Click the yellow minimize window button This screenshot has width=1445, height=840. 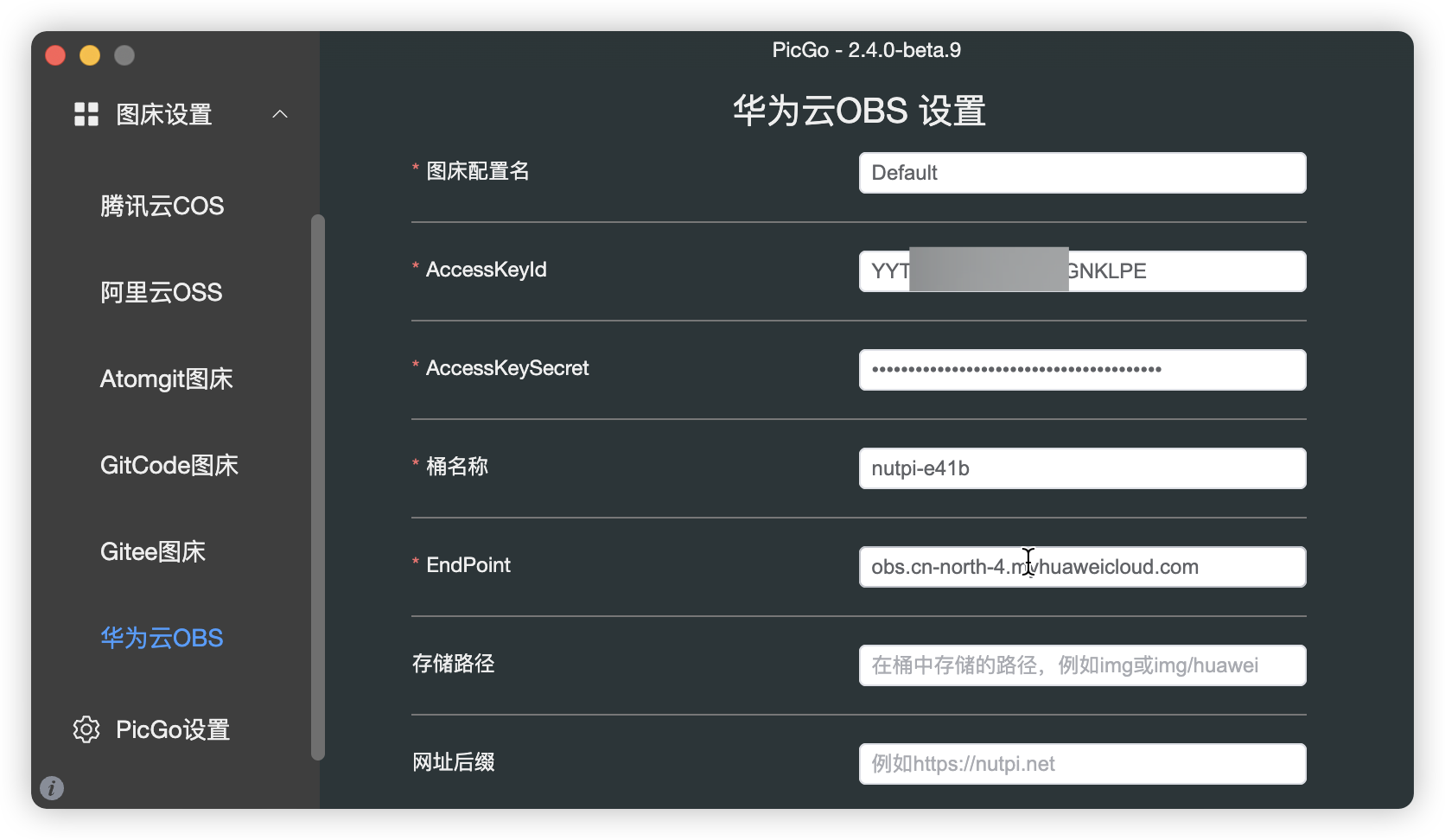pos(90,55)
